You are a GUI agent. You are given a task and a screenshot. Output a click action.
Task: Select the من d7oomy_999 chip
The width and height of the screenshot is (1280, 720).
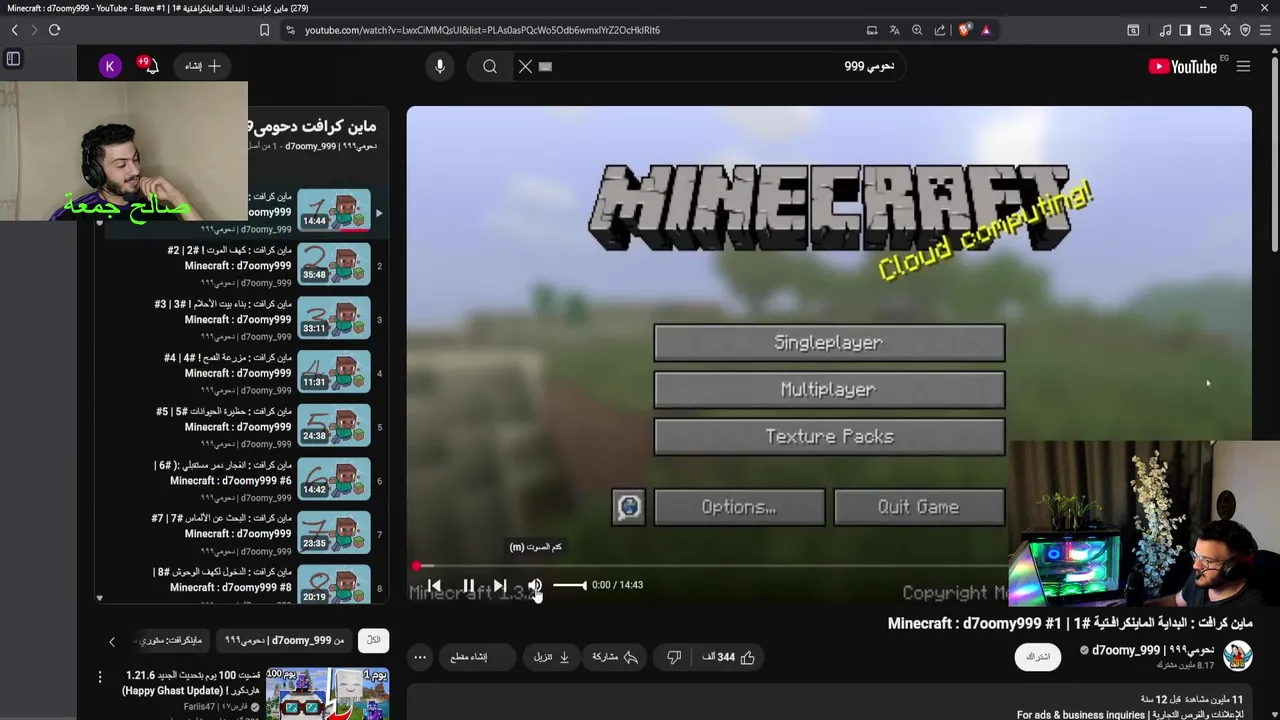284,640
